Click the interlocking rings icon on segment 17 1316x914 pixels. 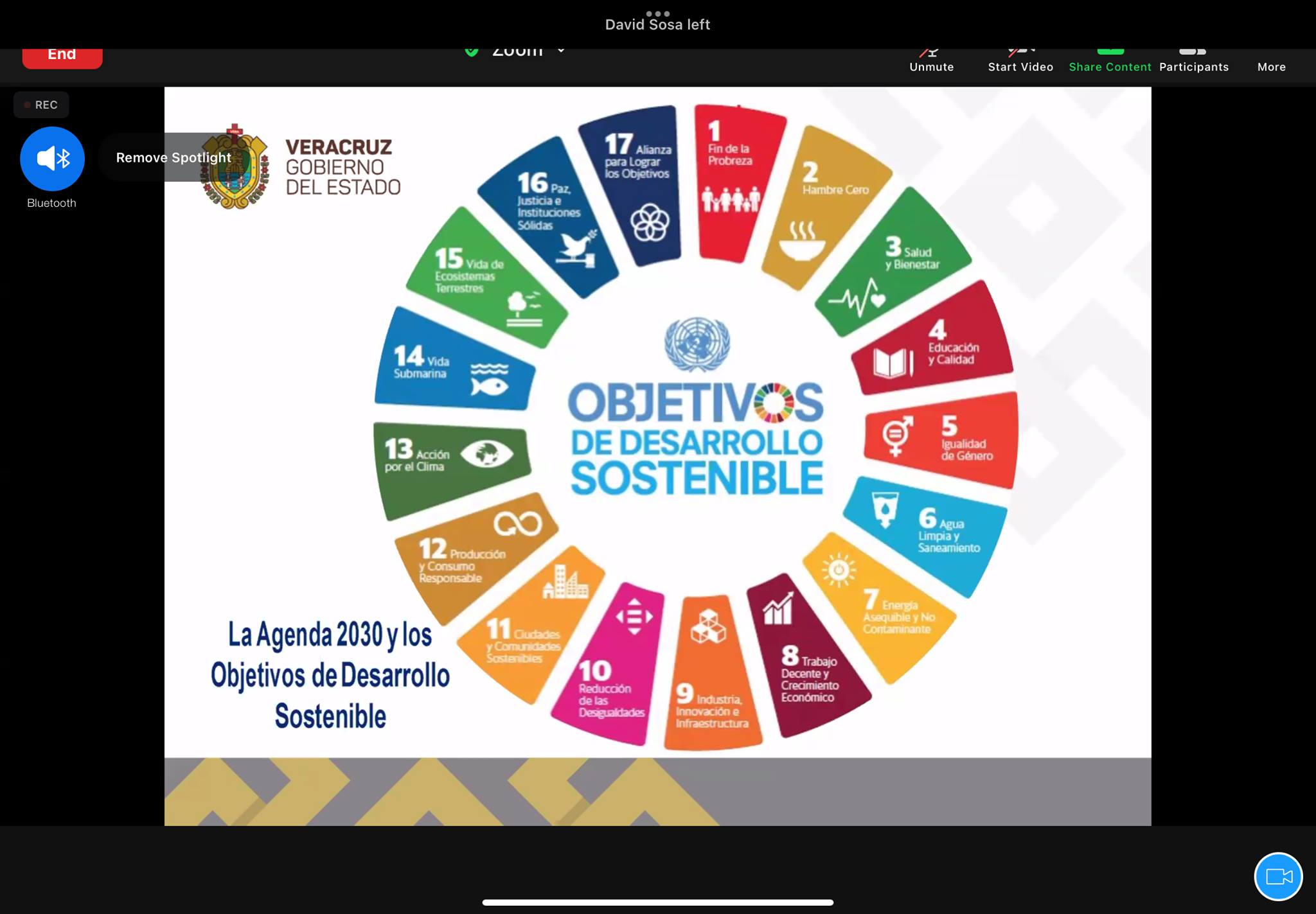[650, 223]
